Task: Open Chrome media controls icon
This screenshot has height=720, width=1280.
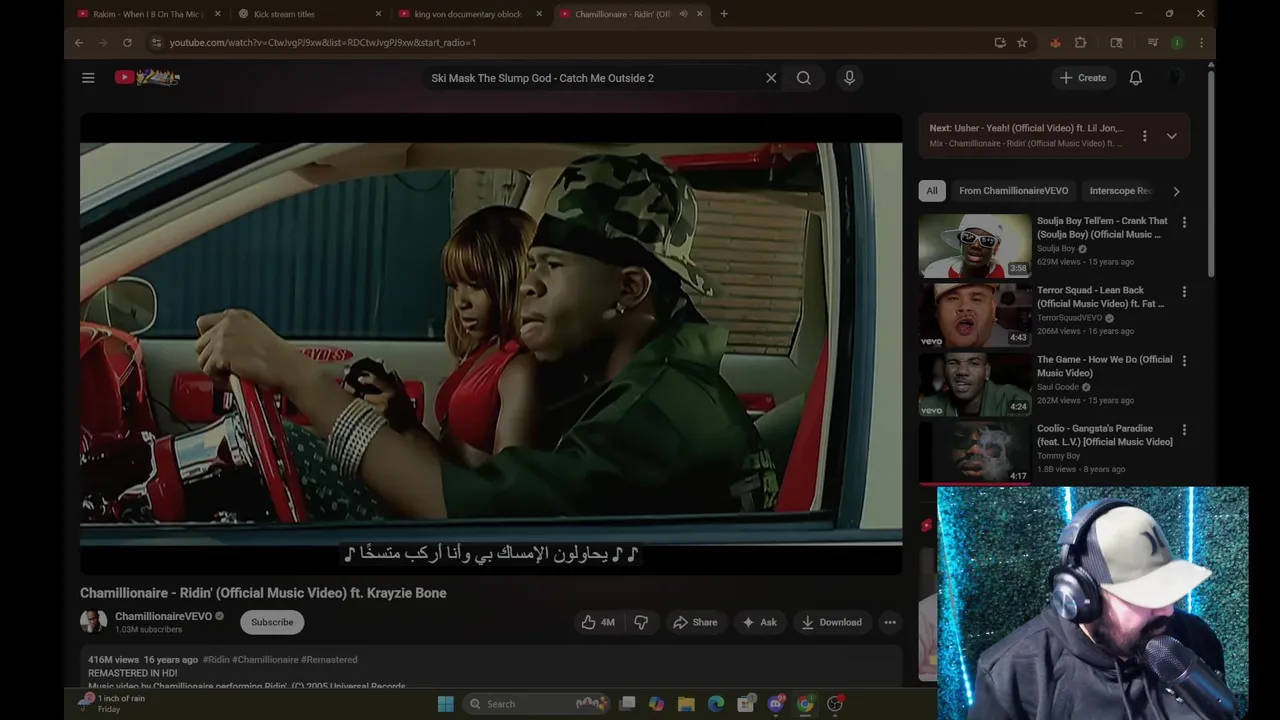Action: coord(1153,43)
